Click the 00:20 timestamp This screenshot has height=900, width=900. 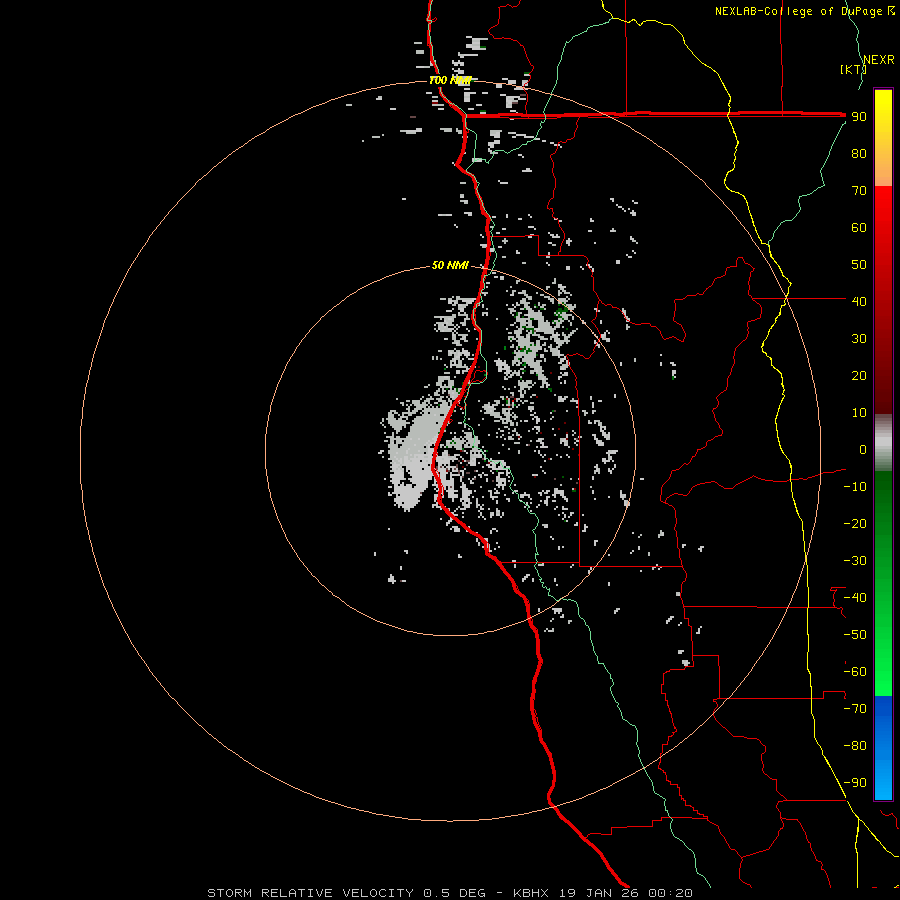[670, 893]
